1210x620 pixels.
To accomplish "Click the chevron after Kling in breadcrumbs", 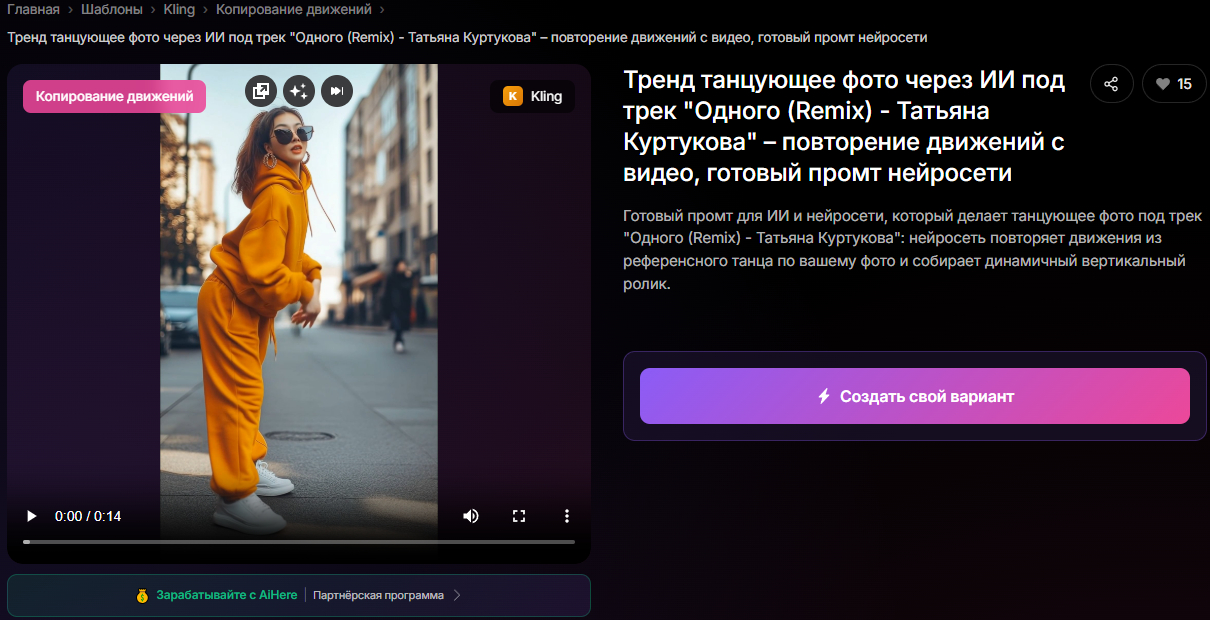I will (x=203, y=12).
